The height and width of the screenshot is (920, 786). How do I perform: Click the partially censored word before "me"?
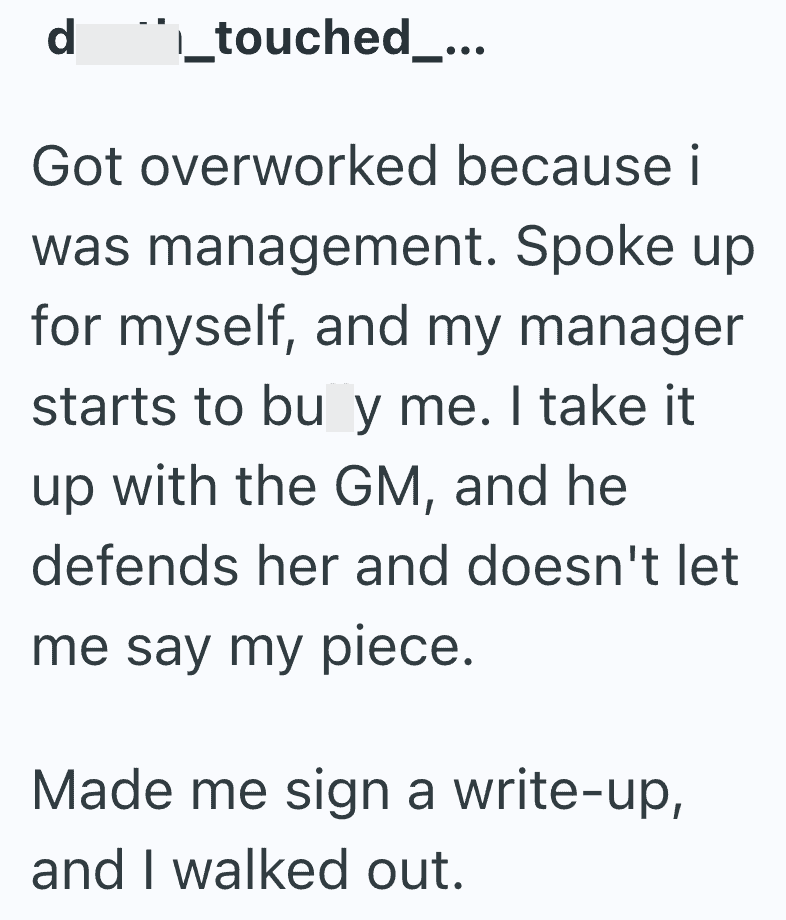[323, 408]
